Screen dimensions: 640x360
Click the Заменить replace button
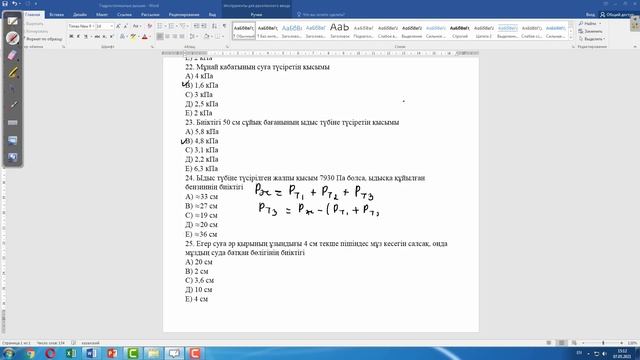click(x=591, y=31)
